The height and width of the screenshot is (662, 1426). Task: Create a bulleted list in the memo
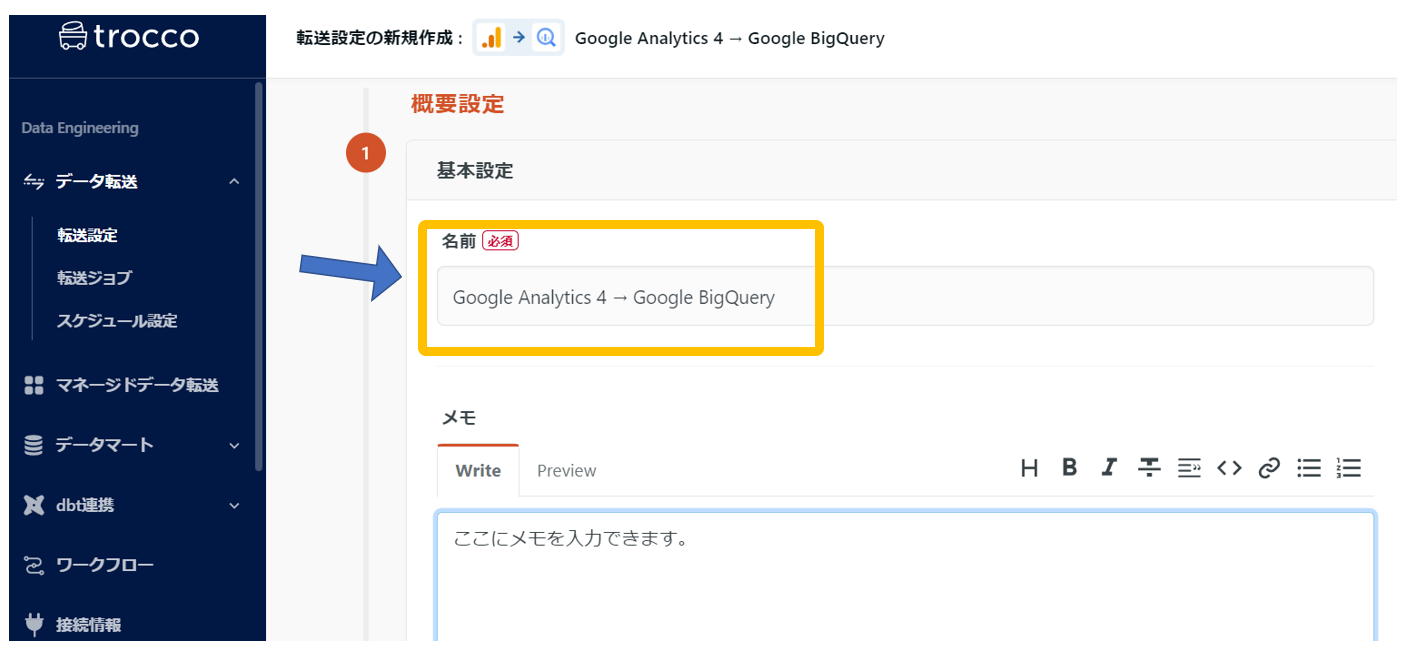click(x=1309, y=467)
